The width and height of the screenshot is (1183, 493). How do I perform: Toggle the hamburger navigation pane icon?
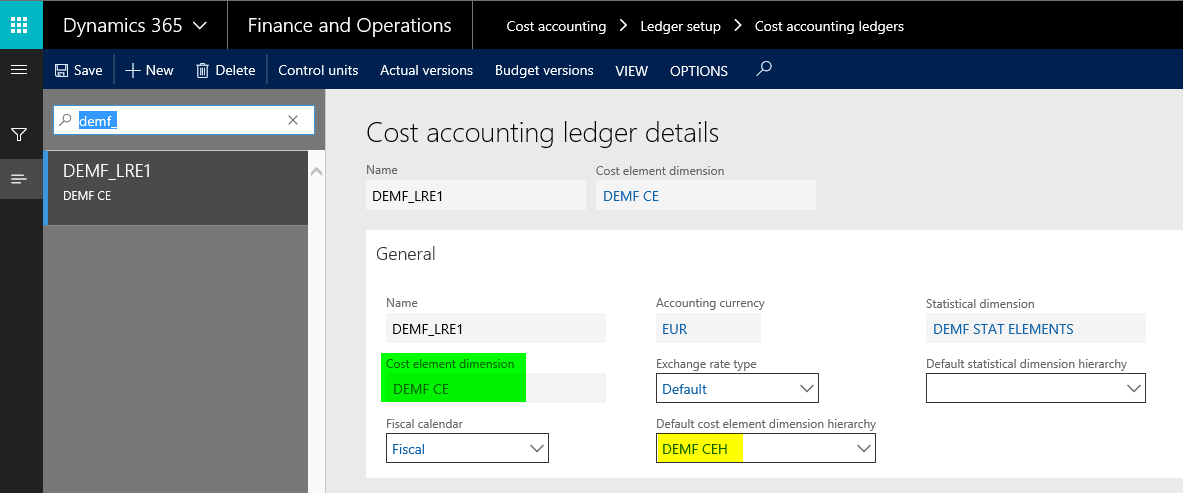(19, 70)
